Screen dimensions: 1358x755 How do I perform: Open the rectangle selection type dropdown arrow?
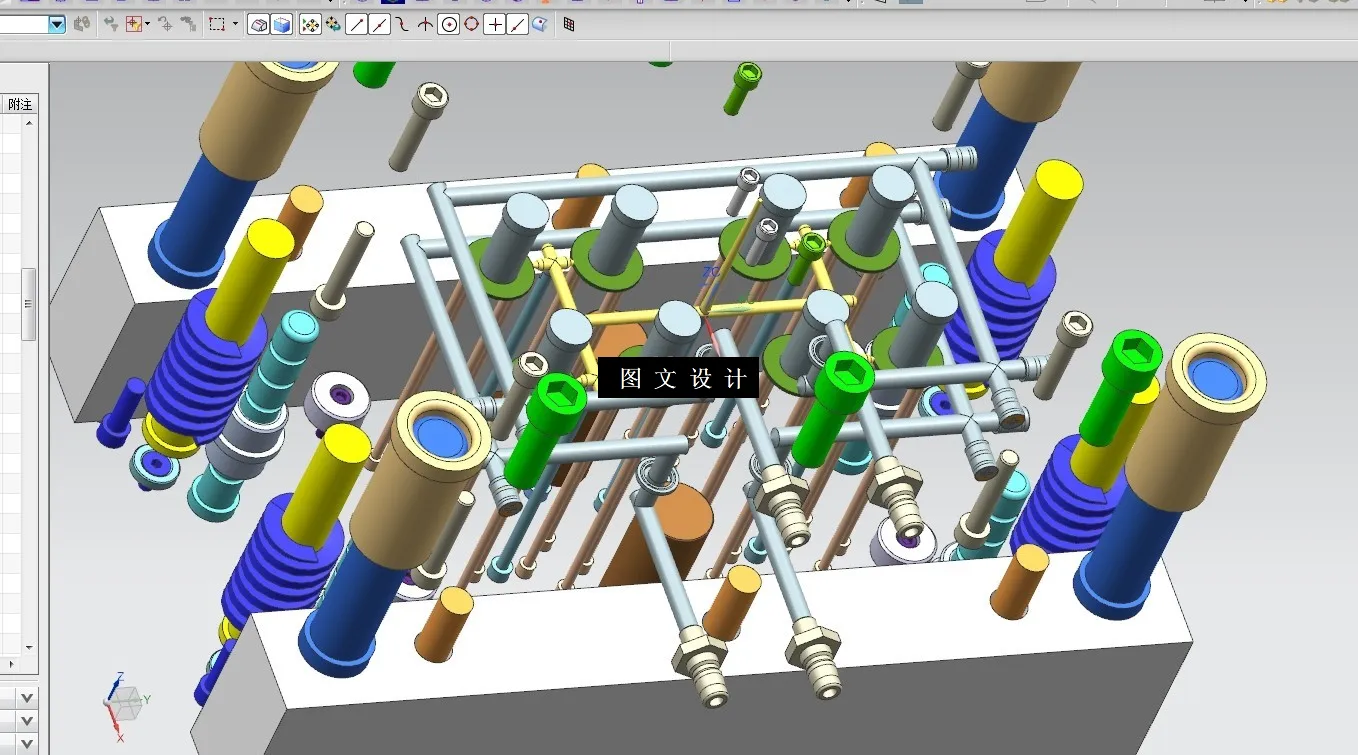coord(235,25)
